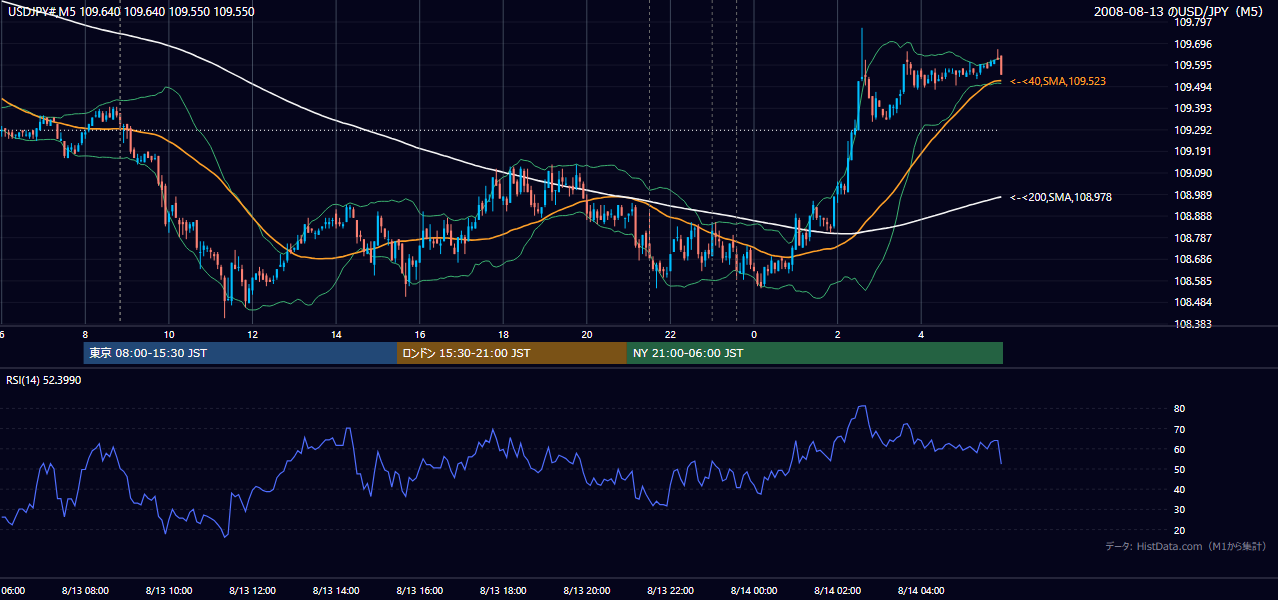Click hour label 22 under the price chart
The width and height of the screenshot is (1278, 600).
tap(670, 334)
